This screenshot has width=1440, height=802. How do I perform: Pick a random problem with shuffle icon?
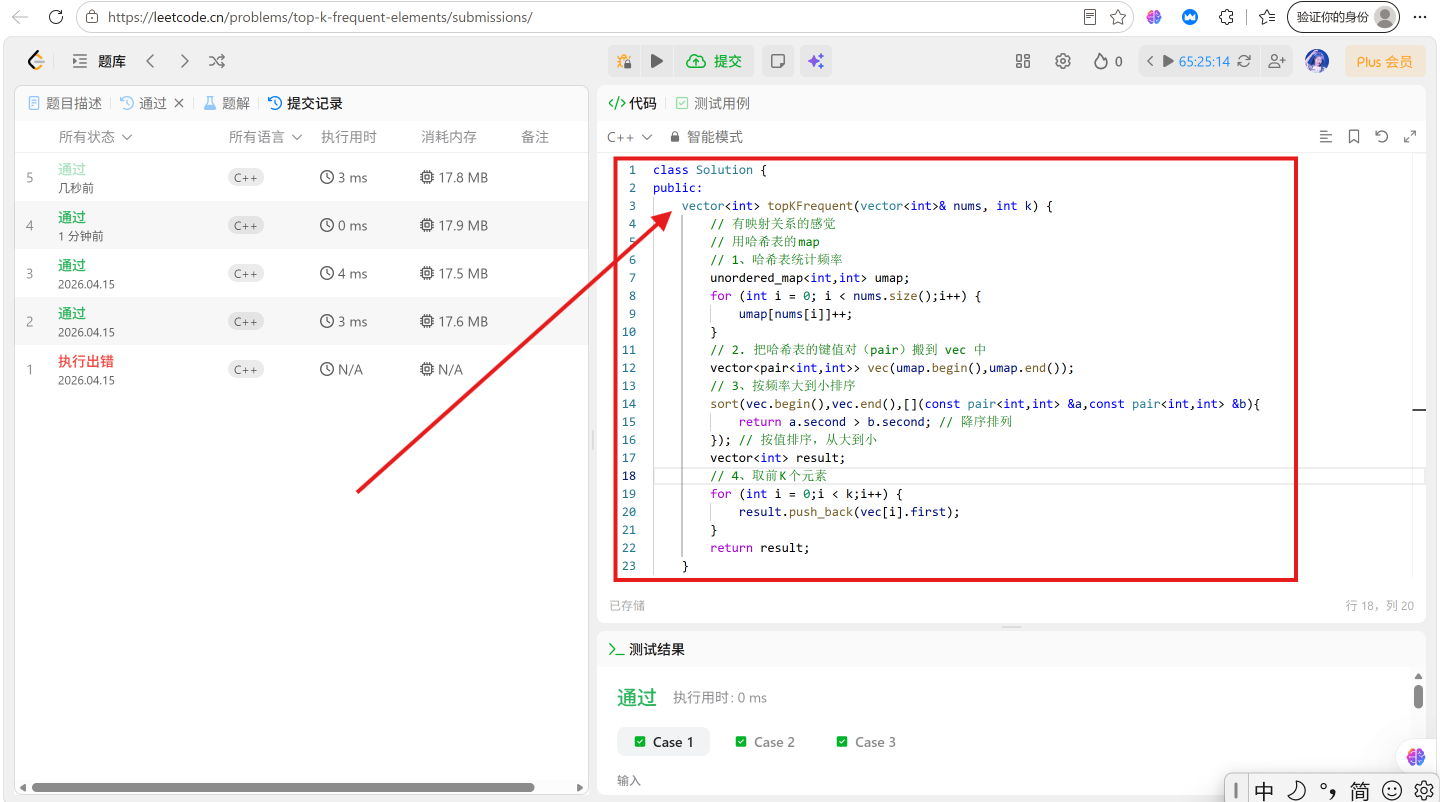217,61
